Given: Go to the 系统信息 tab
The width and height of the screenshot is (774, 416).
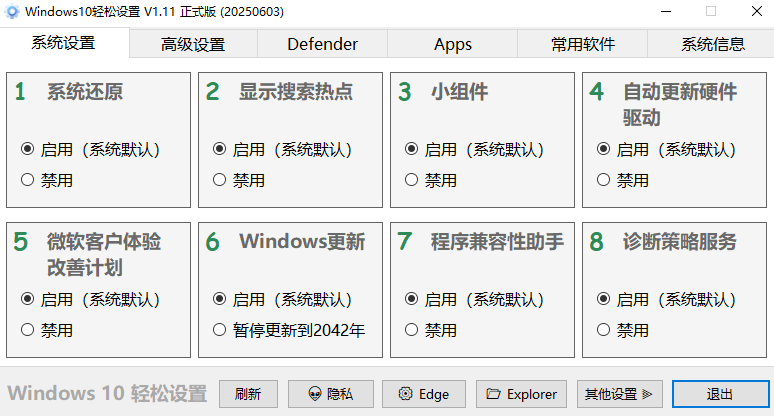Looking at the screenshot, I should pyautogui.click(x=712, y=44).
